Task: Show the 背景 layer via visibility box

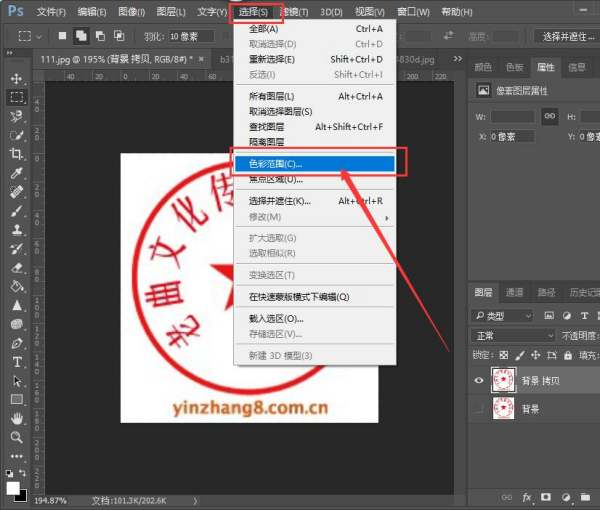Action: coord(479,409)
